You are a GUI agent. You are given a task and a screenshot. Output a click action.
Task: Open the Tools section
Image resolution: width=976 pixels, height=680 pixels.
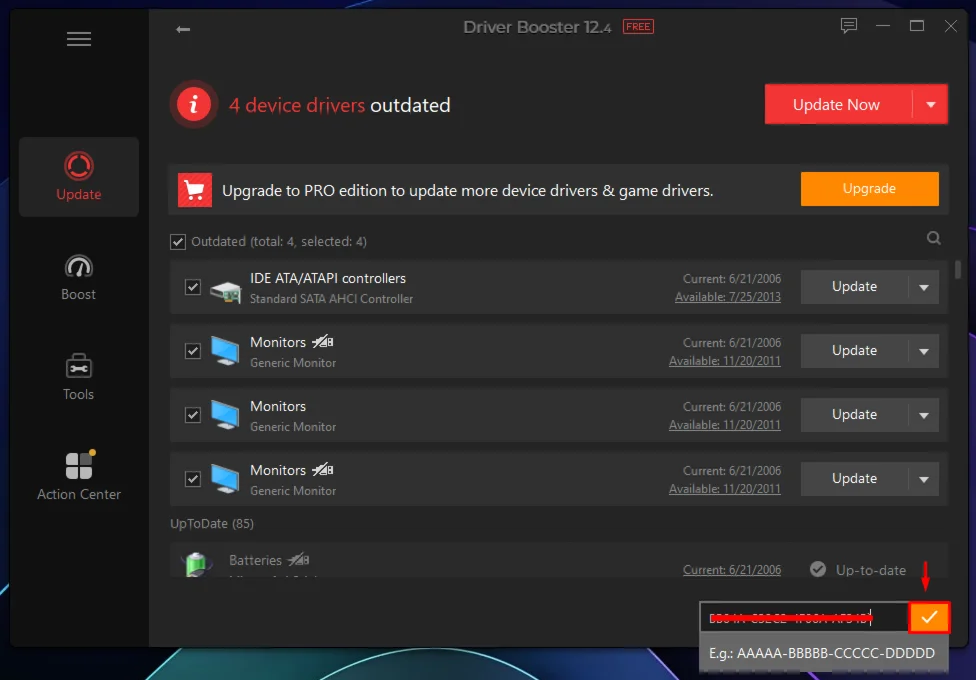pyautogui.click(x=79, y=377)
